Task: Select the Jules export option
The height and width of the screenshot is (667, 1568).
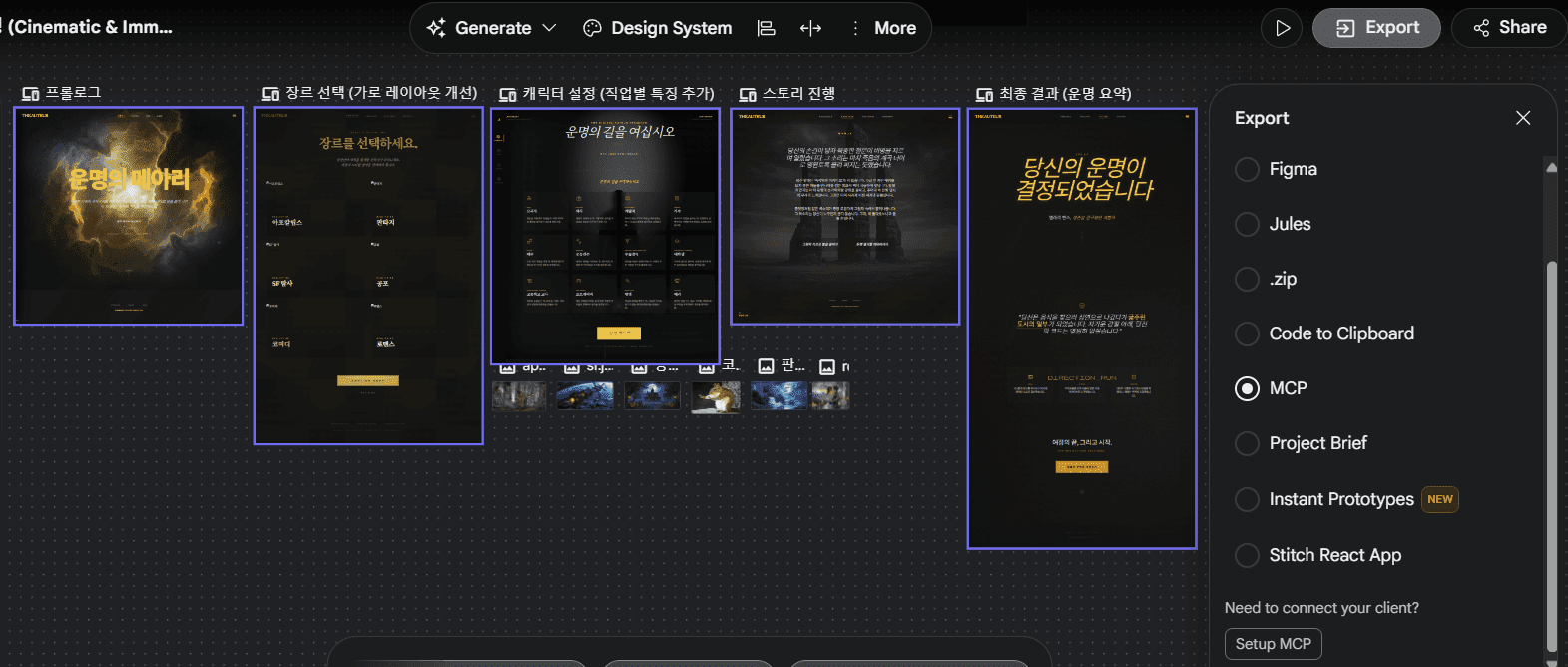Action: coord(1247,224)
